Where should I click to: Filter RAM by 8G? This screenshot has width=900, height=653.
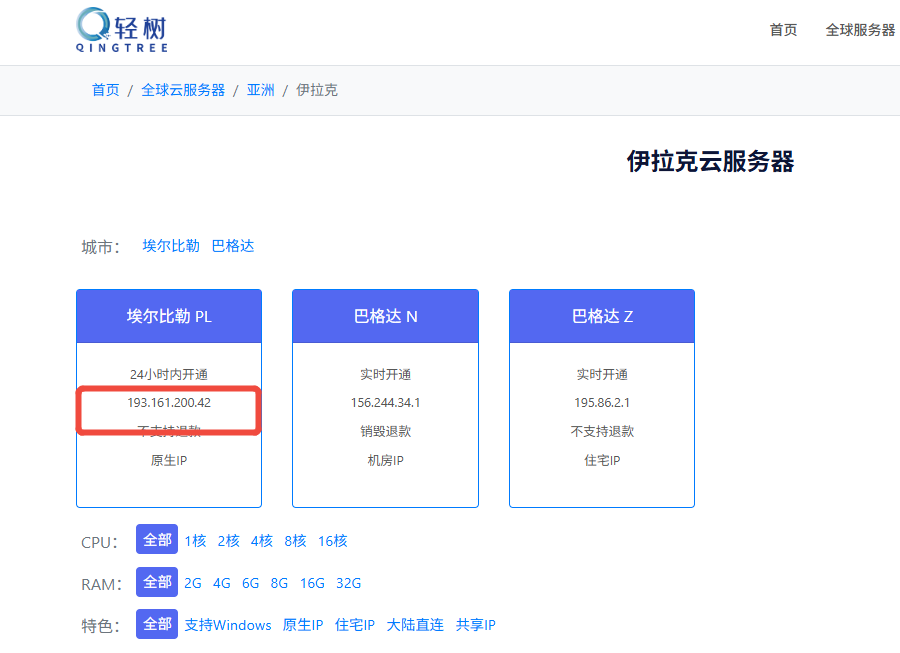(279, 583)
